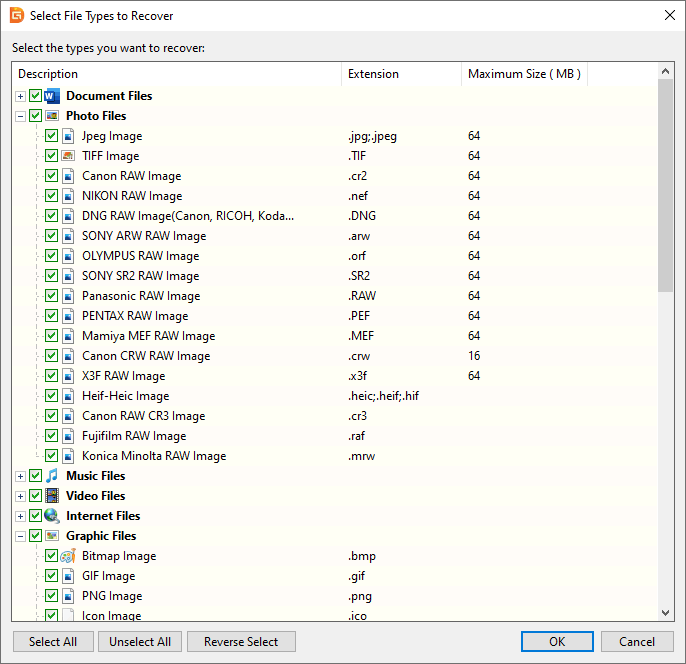Click the Word icon beside Document Files

pyautogui.click(x=52, y=96)
